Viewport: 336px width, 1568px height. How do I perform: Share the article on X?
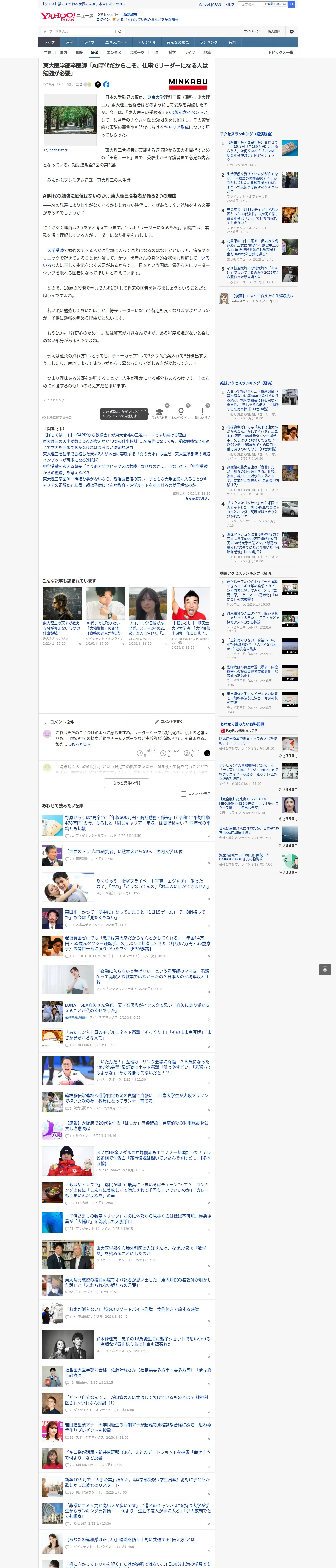pyautogui.click(x=98, y=85)
